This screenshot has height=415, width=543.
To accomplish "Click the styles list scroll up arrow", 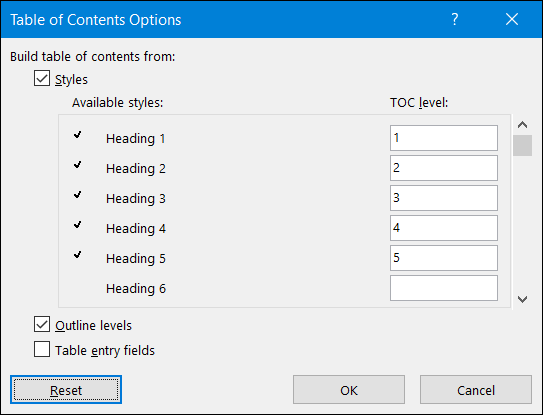I will [522, 125].
